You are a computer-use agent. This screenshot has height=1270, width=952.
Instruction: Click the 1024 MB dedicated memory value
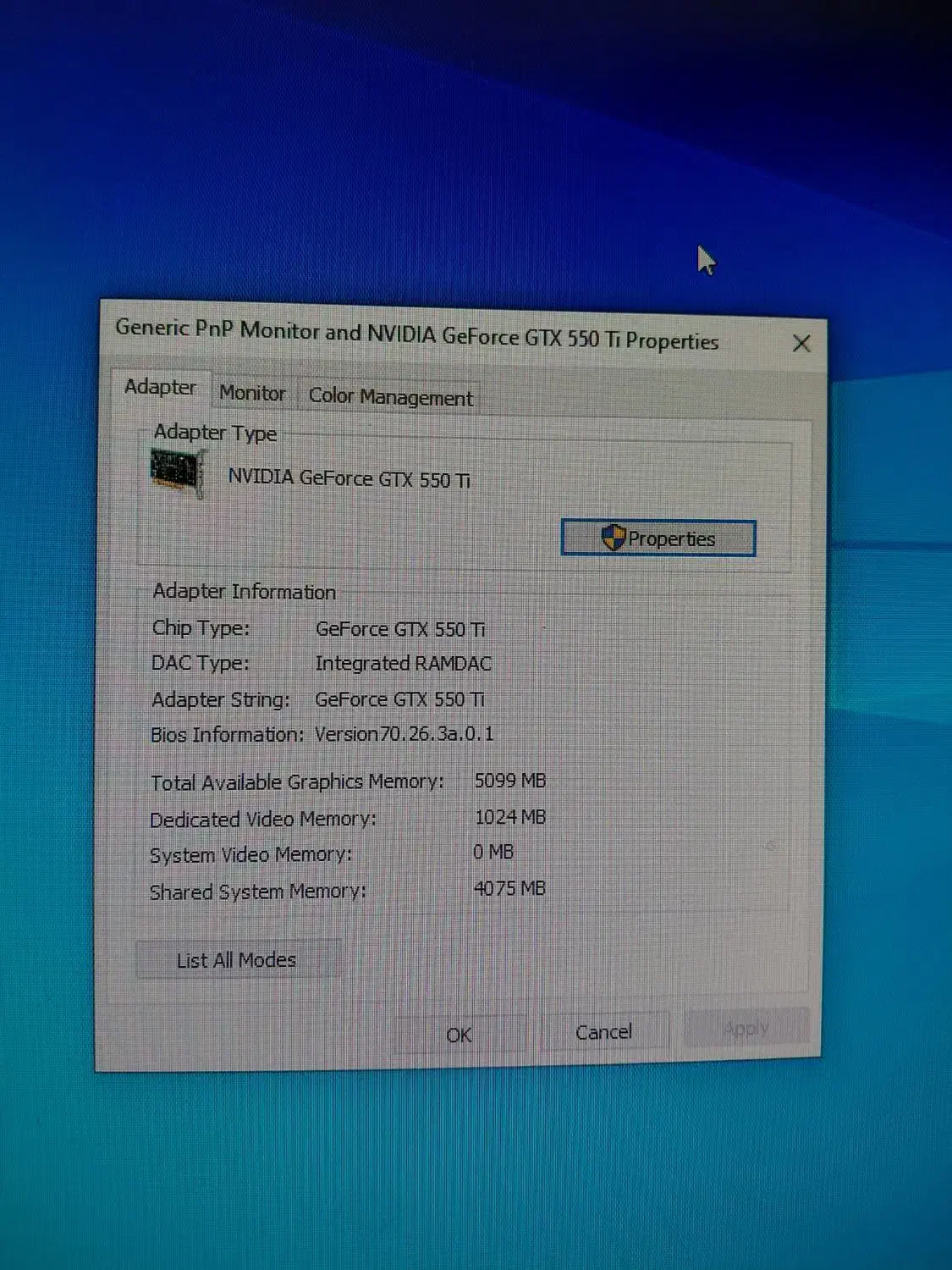509,817
